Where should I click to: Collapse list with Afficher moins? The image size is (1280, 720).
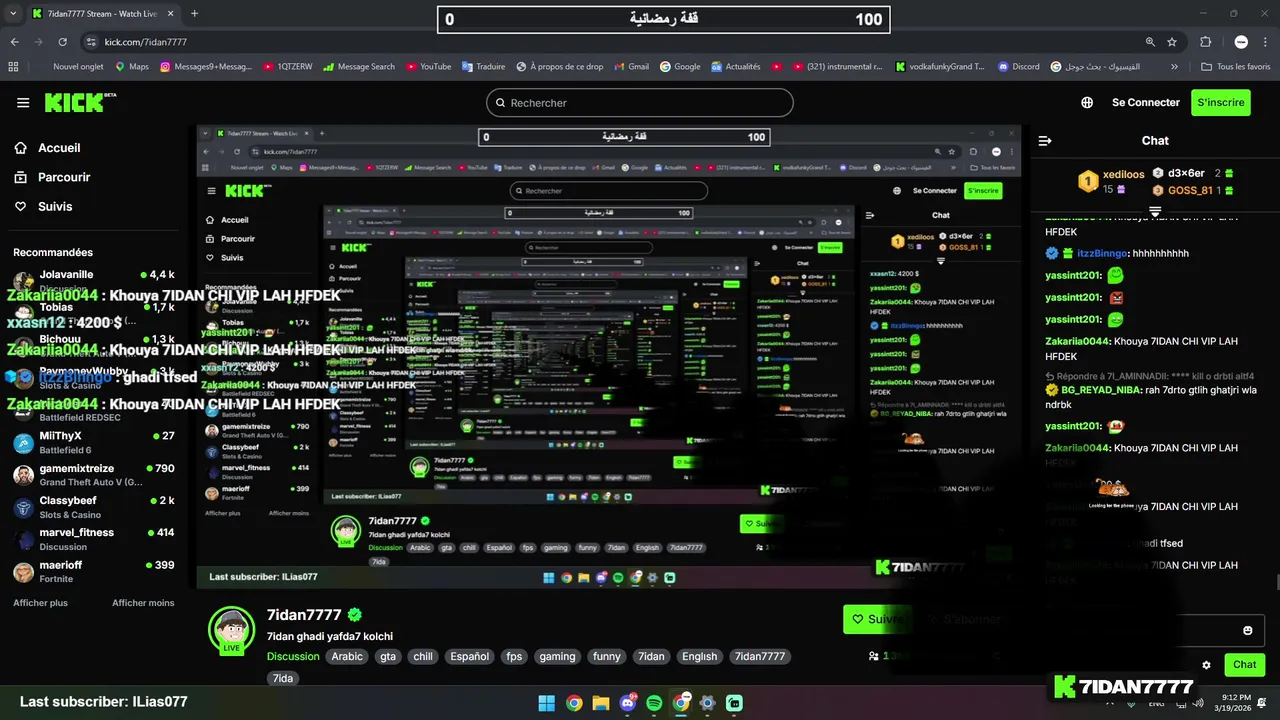[143, 603]
